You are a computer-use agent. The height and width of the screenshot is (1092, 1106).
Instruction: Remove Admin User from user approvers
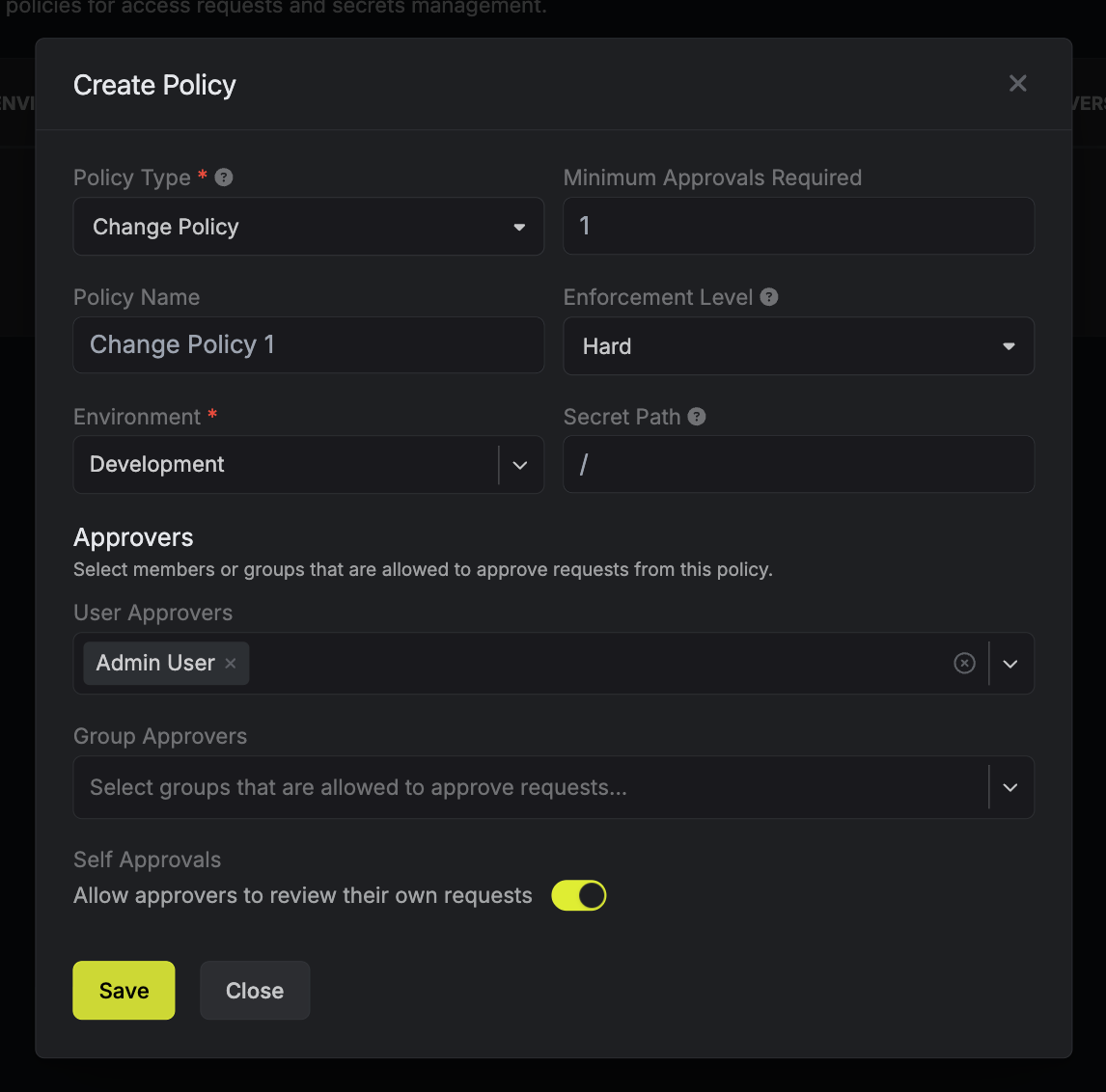pyautogui.click(x=230, y=664)
